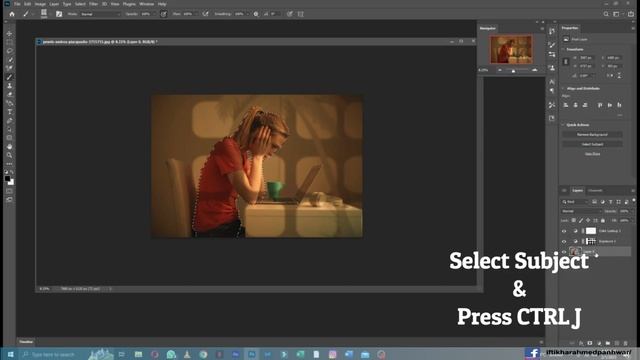Open the History panel icon

tap(552, 31)
